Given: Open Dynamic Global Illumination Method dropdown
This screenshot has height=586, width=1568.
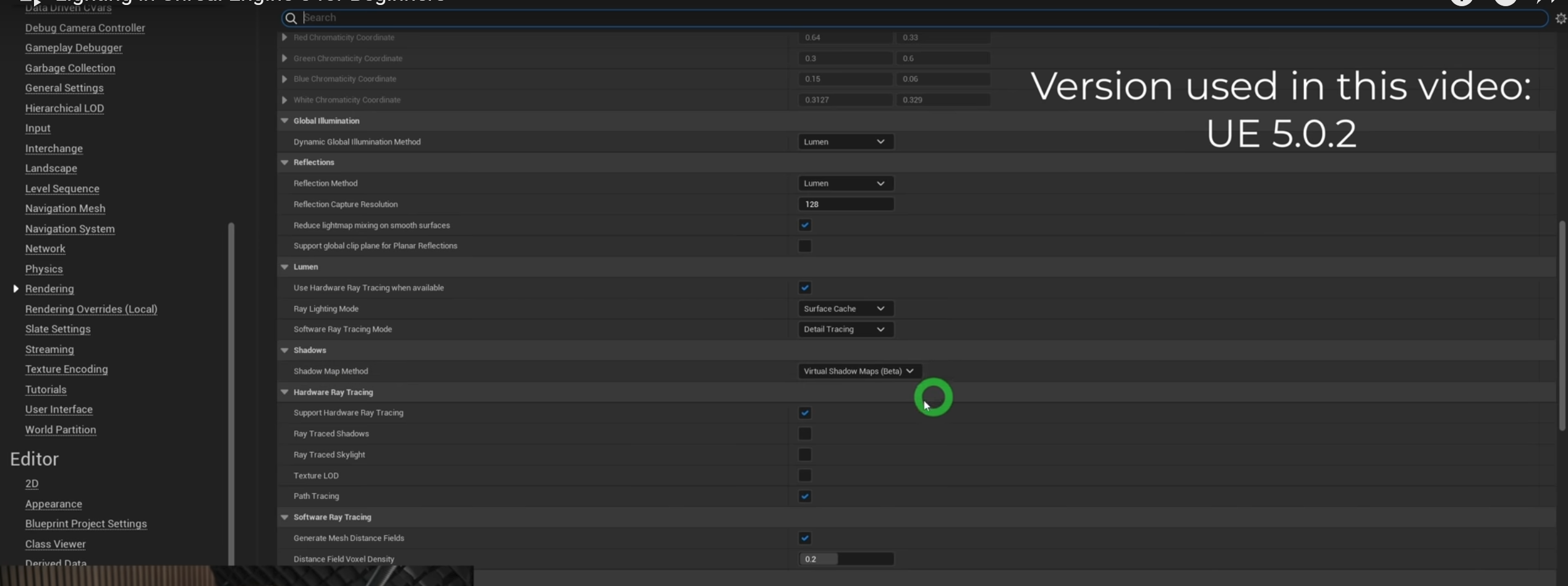Looking at the screenshot, I should [845, 142].
